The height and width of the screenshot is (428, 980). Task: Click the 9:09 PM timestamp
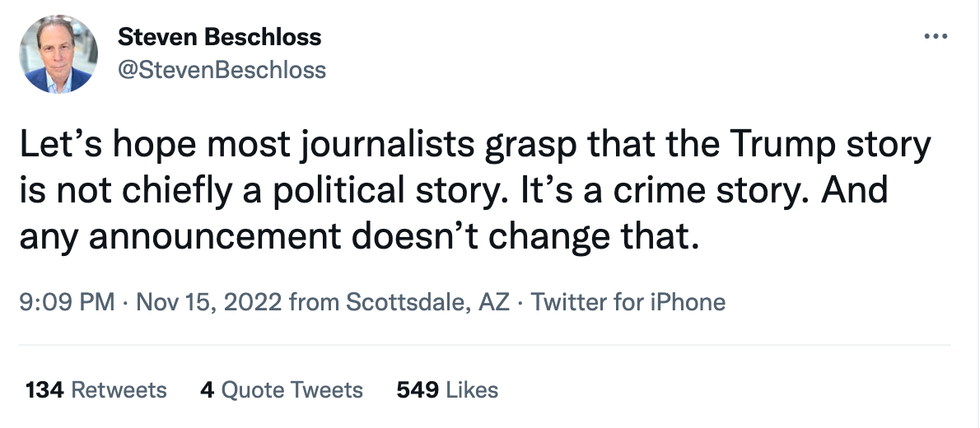[67, 302]
